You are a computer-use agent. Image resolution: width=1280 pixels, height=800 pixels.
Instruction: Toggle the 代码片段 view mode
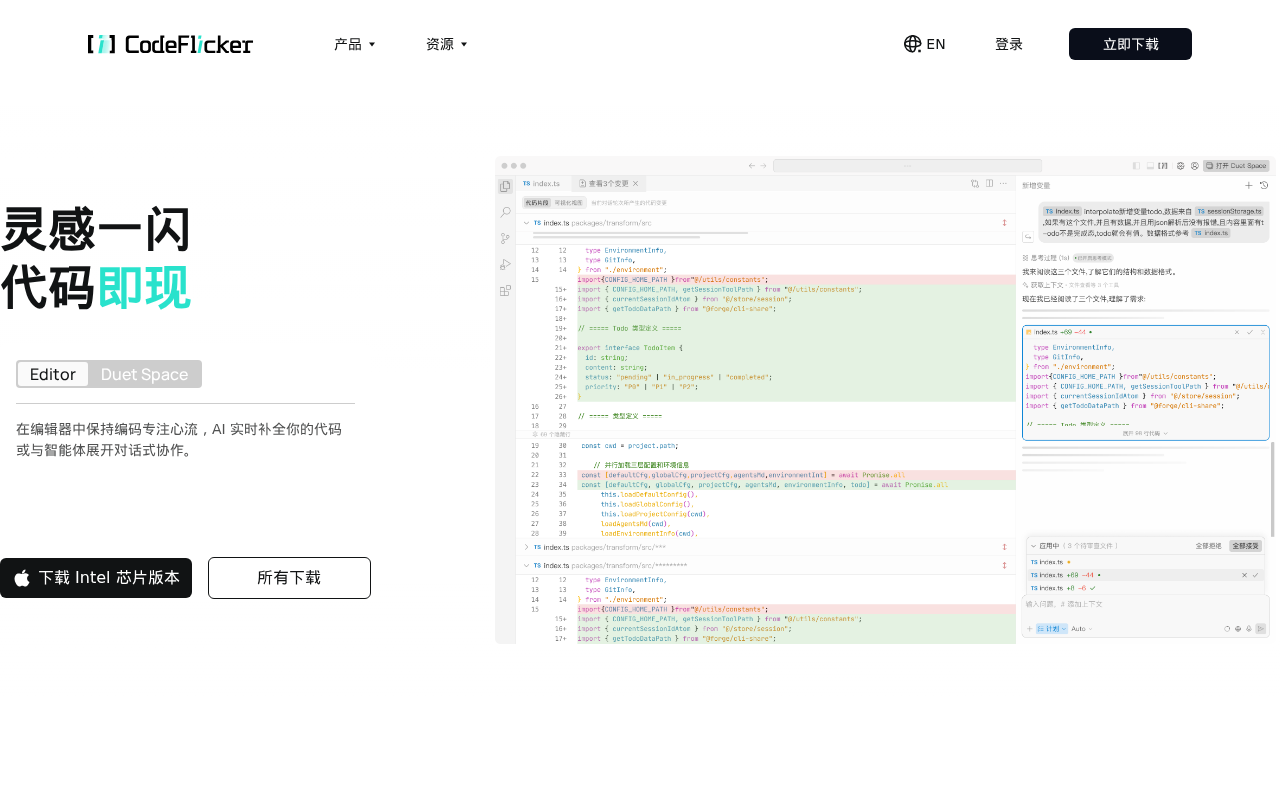[537, 203]
